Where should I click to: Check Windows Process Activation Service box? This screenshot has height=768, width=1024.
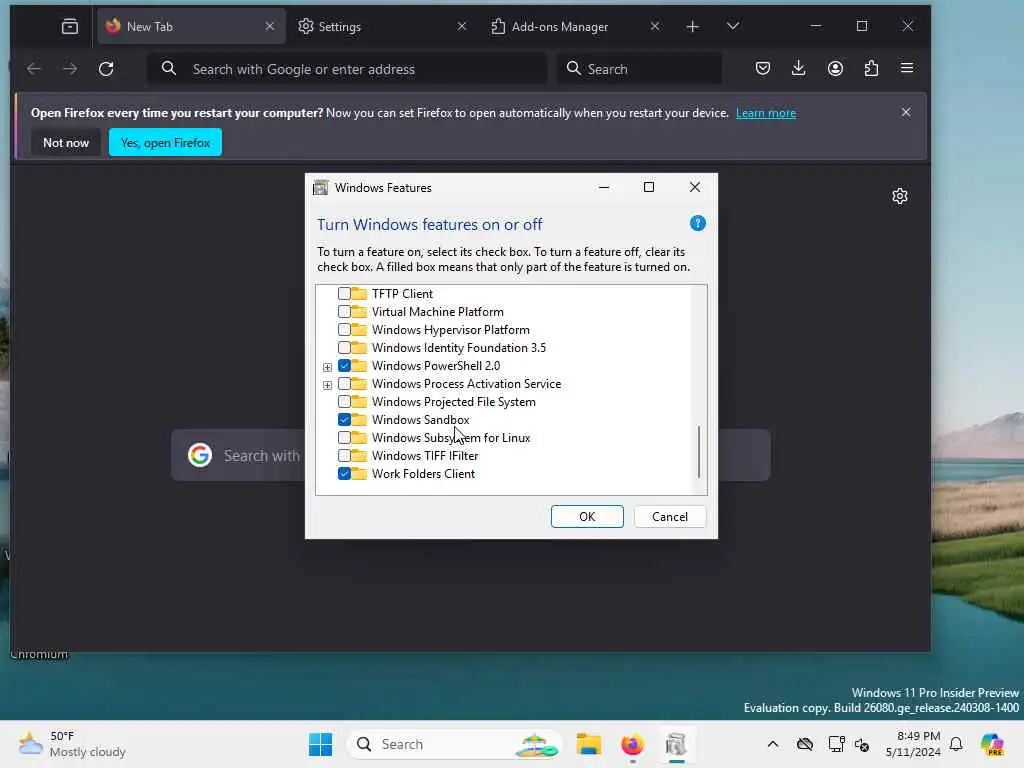point(344,383)
